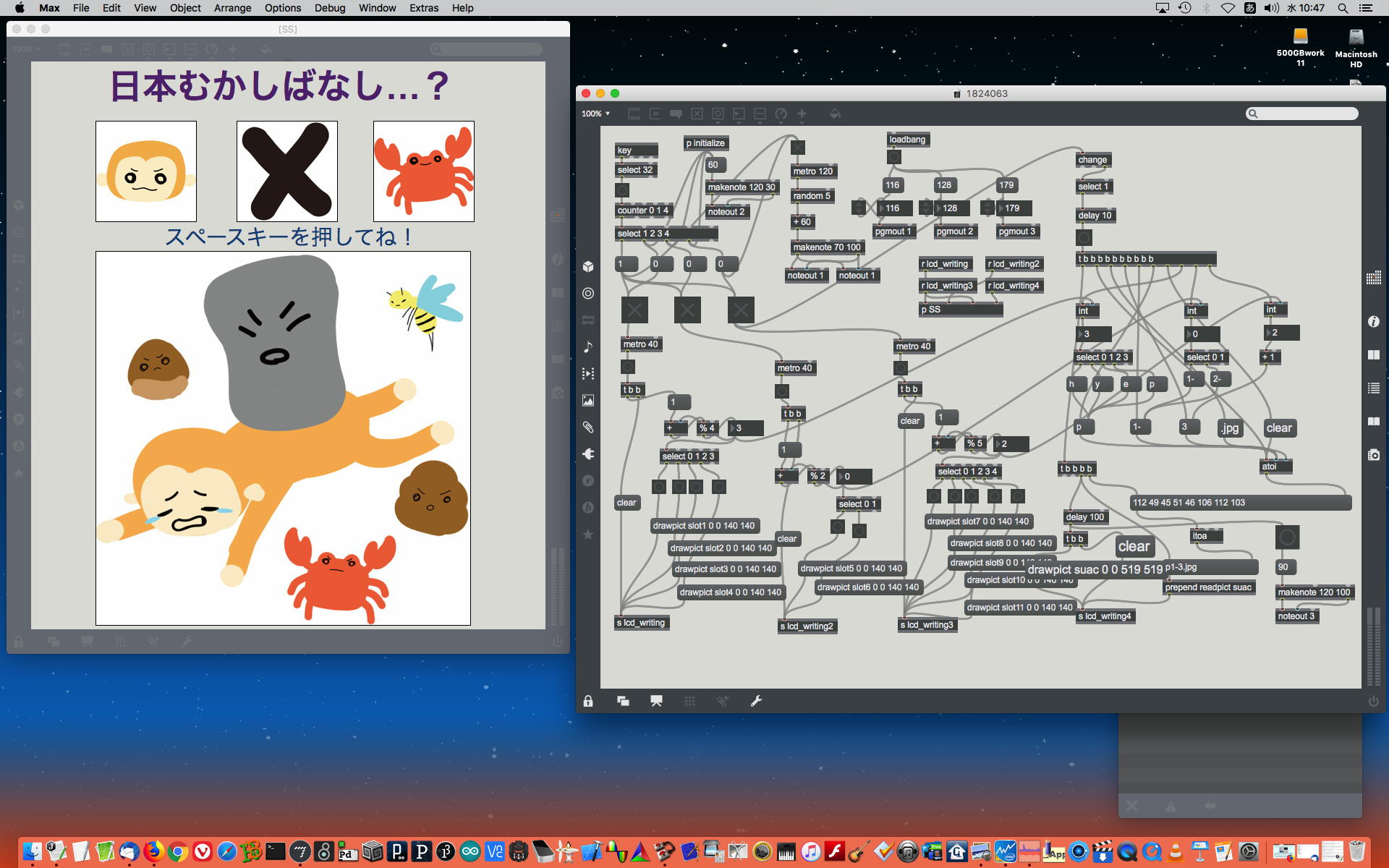Open the wrench tools icon

tap(756, 701)
